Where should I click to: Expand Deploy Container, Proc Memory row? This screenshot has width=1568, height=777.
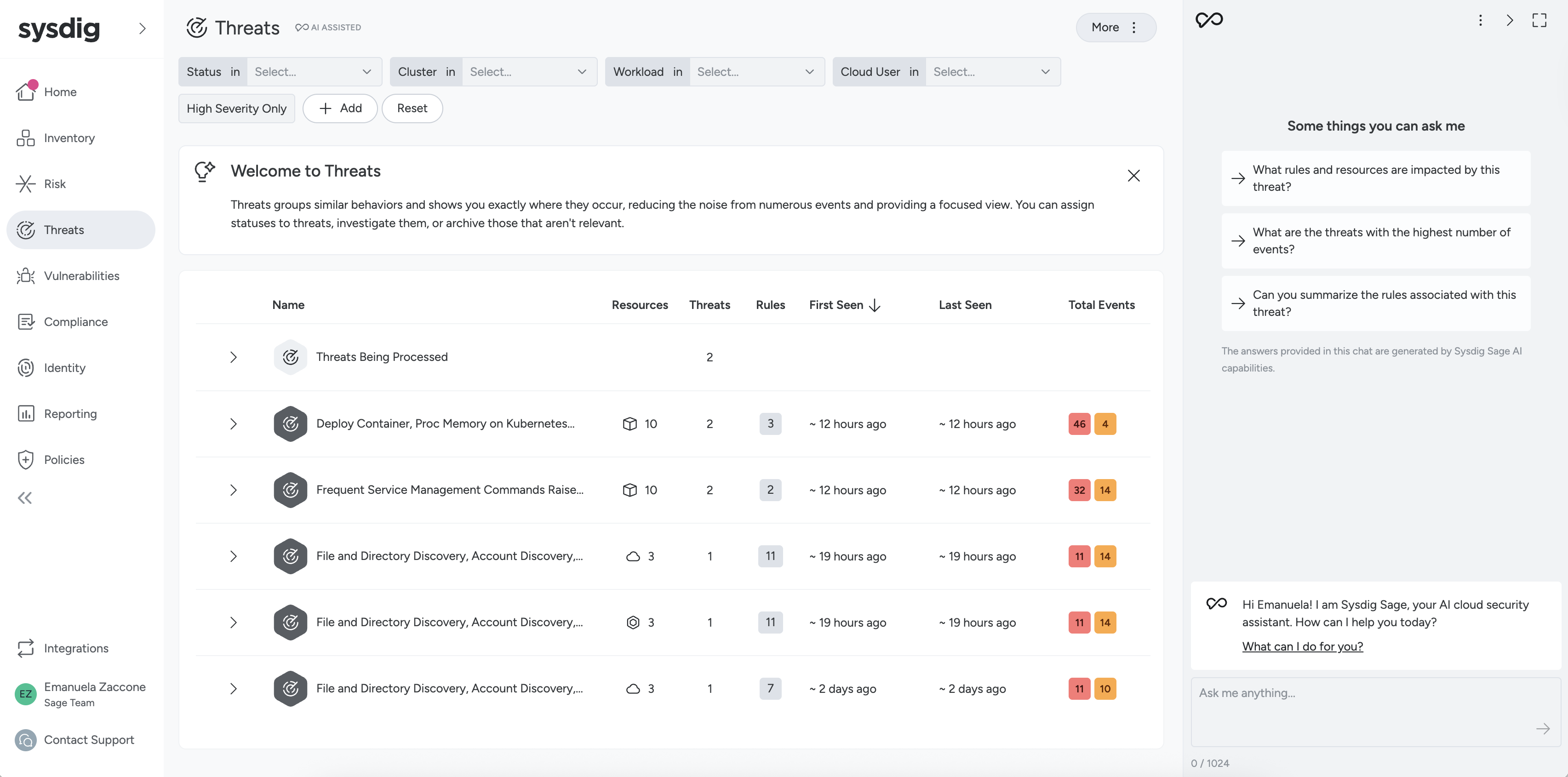(x=233, y=423)
